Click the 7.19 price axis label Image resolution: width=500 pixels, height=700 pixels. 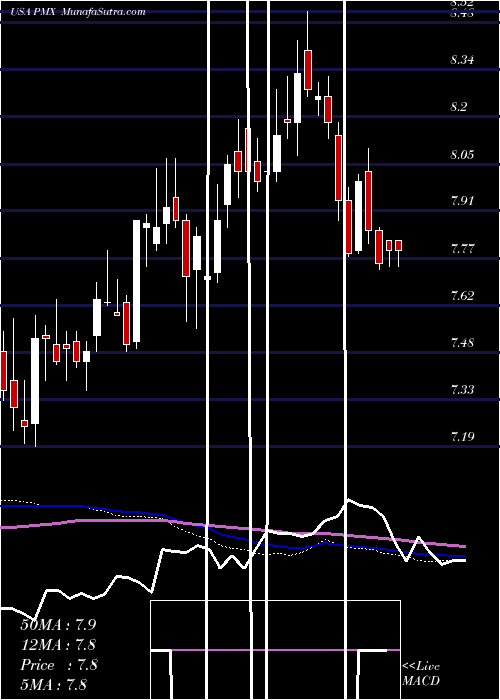463,436
